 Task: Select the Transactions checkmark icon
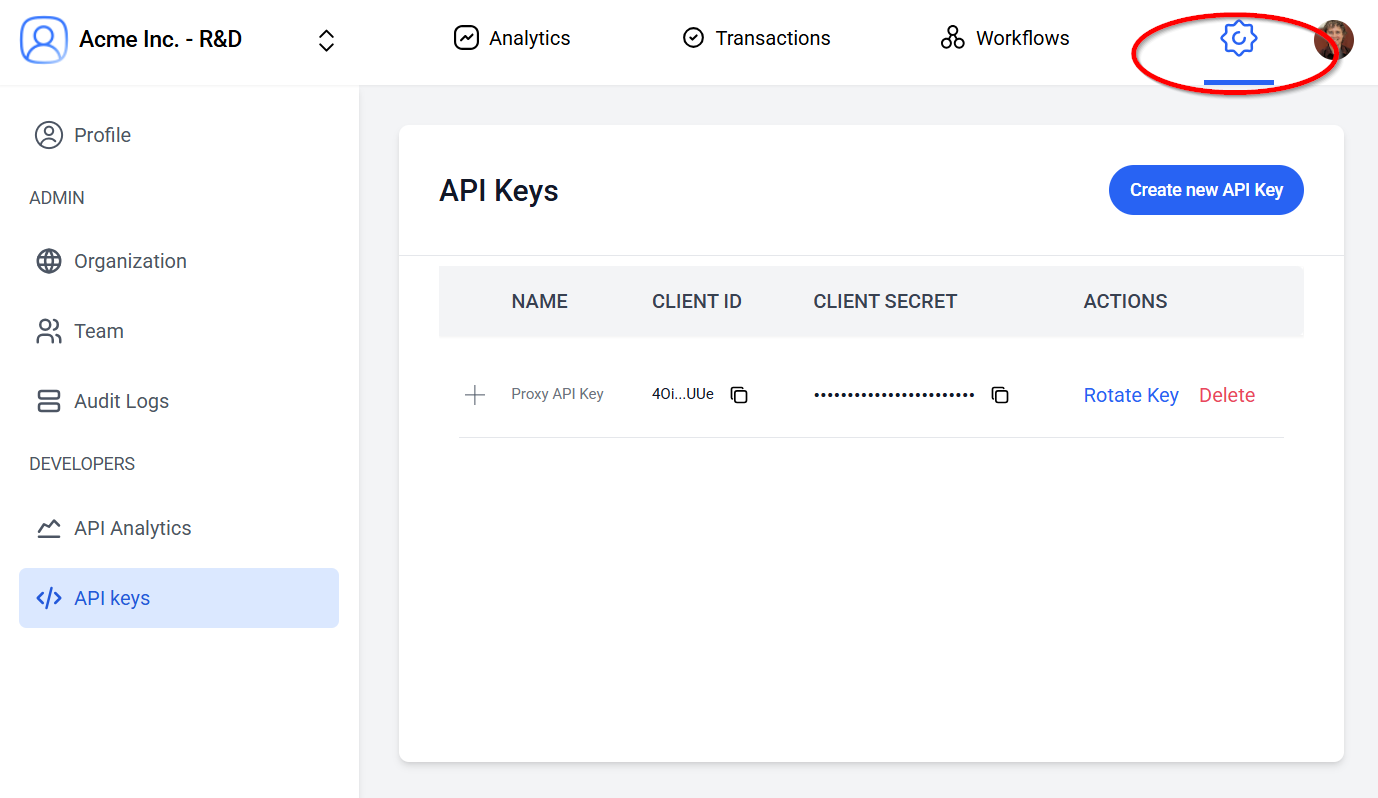[694, 37]
